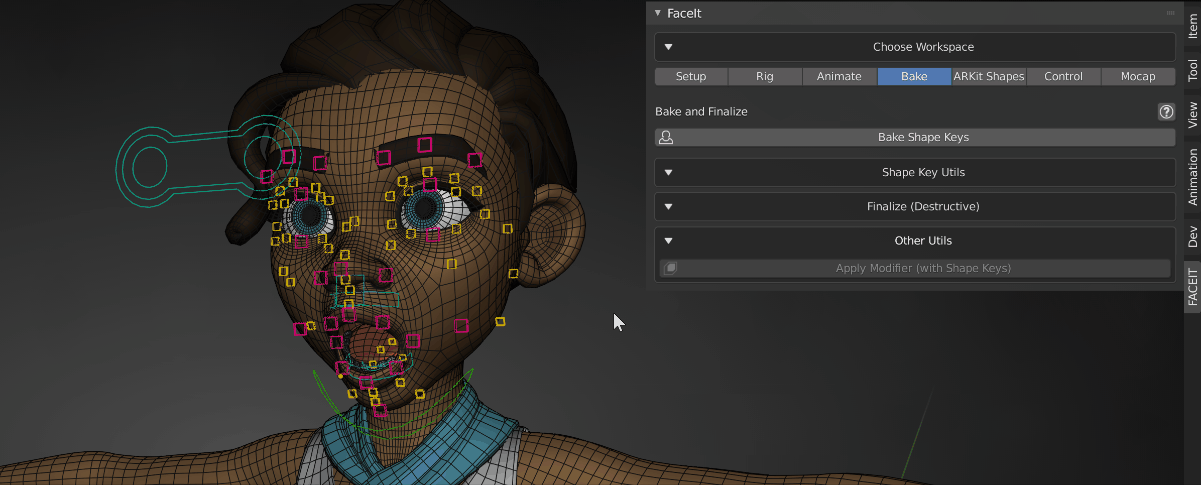Click the FaceIt panel grip dots handle
This screenshot has height=485, width=1201.
coord(1170,13)
